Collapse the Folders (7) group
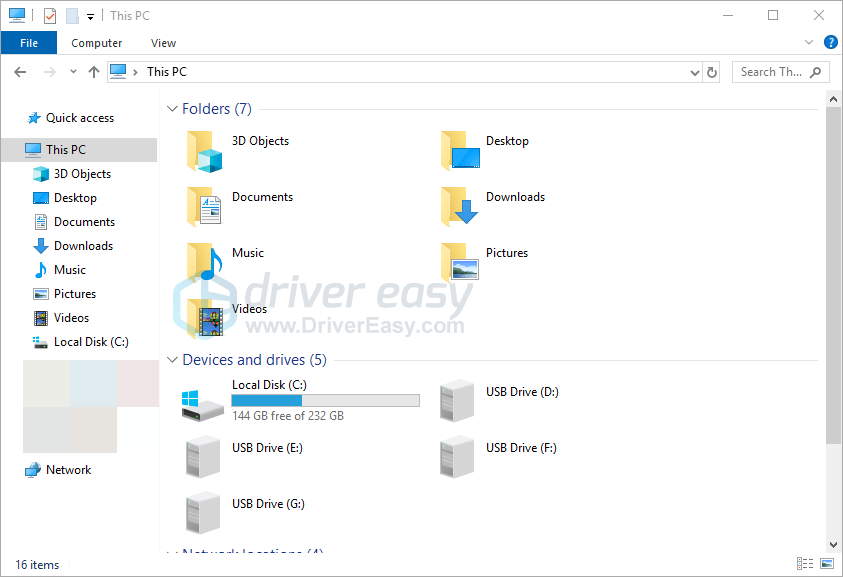This screenshot has width=843, height=577. pos(172,109)
